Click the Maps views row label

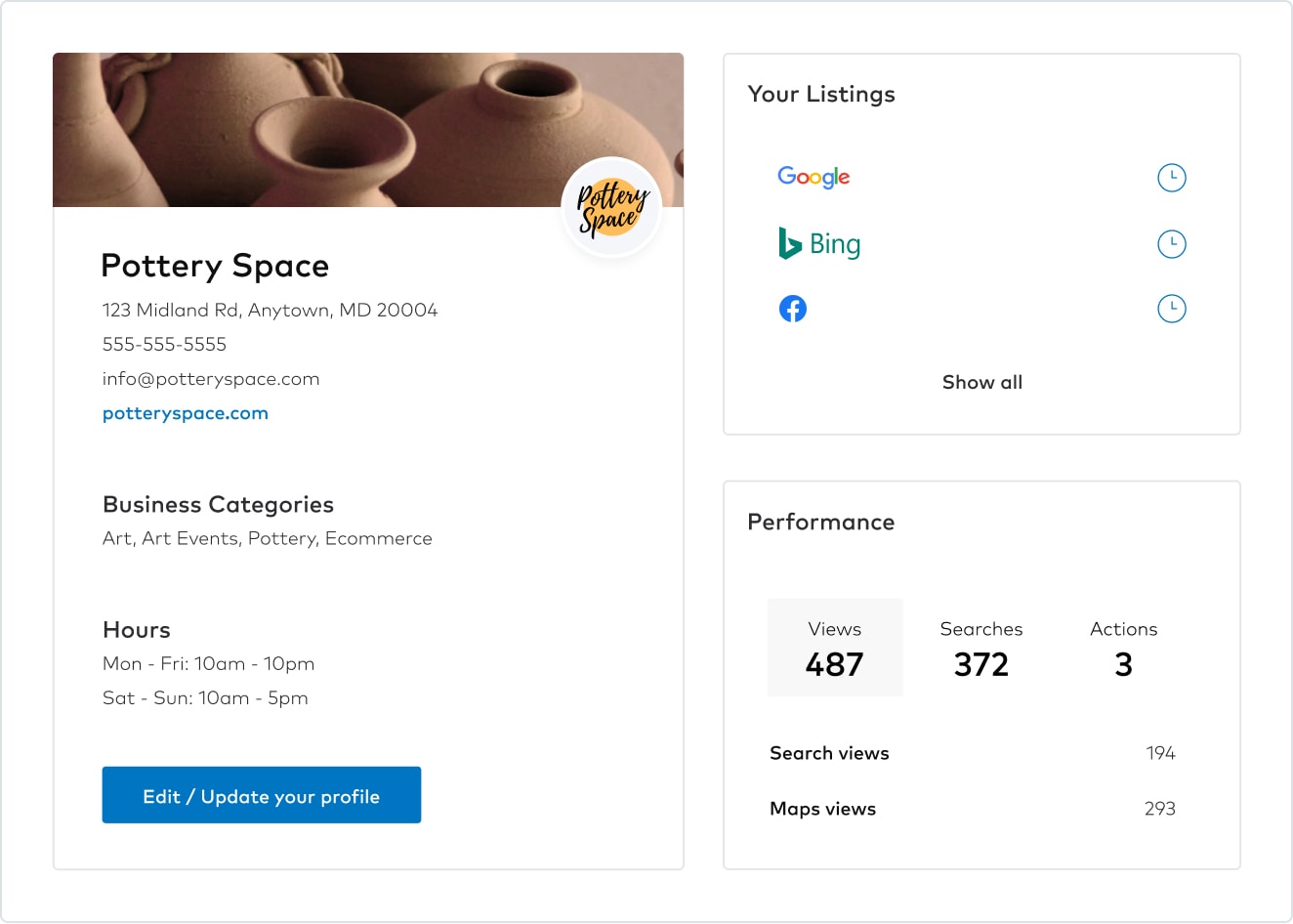point(822,809)
